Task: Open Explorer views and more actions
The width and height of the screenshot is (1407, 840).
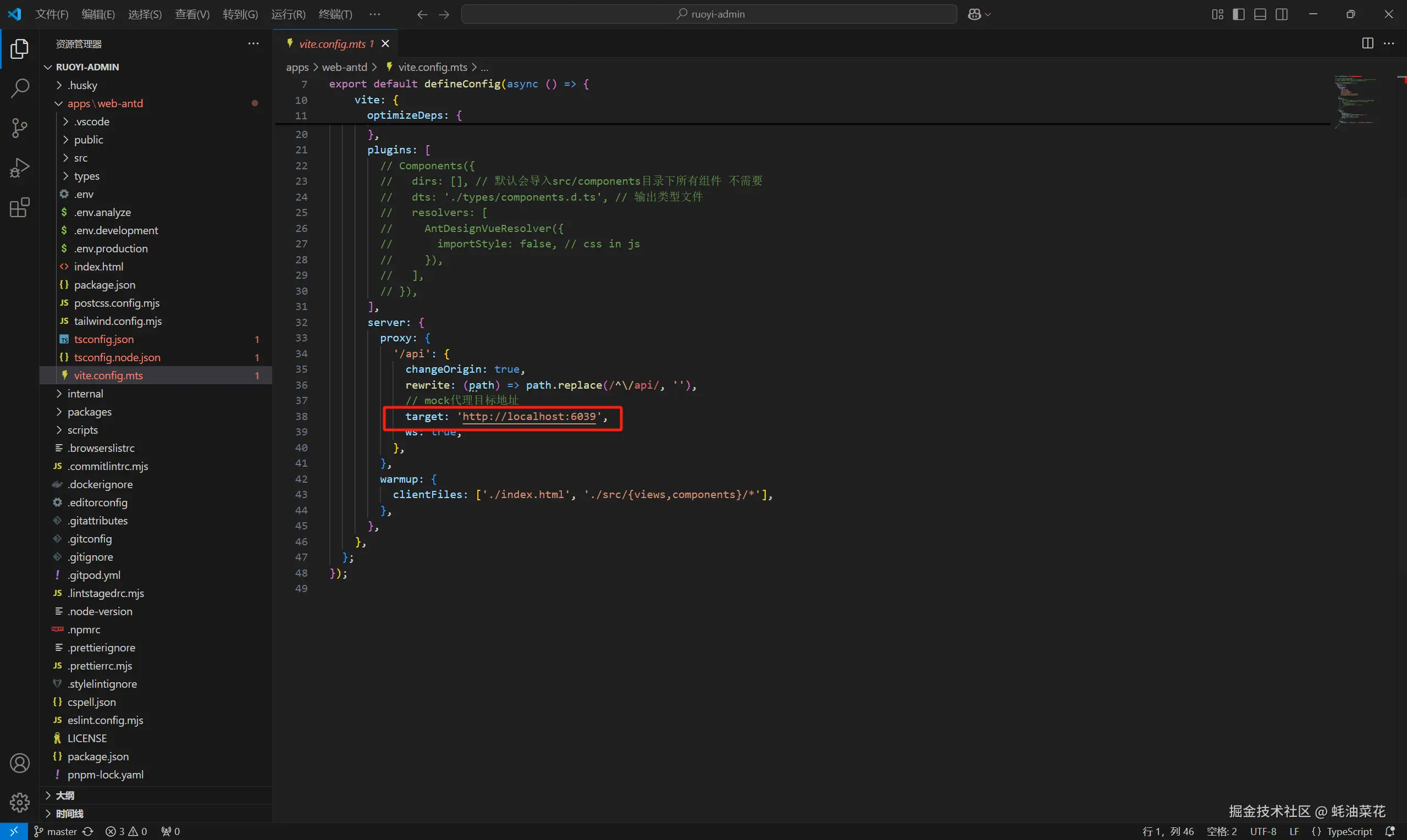Action: click(253, 43)
